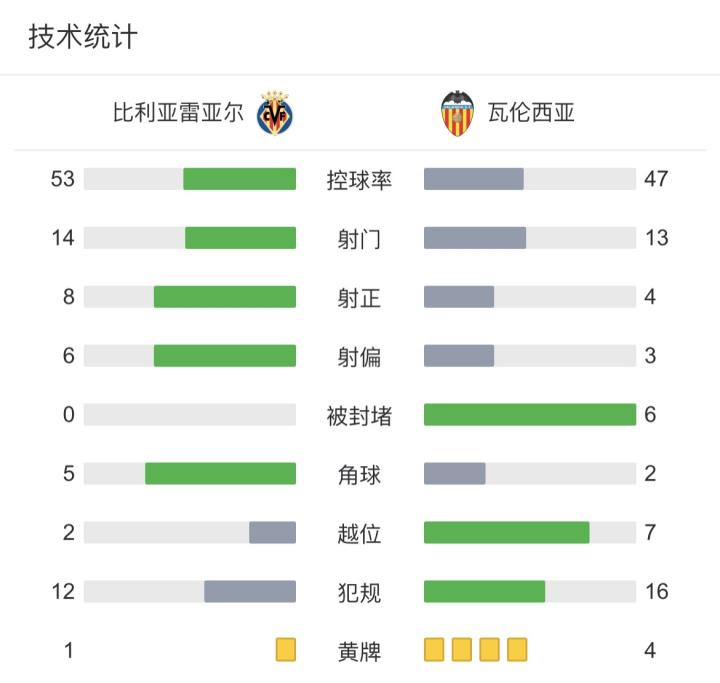Click Valencia's first yellow card icon

(434, 651)
